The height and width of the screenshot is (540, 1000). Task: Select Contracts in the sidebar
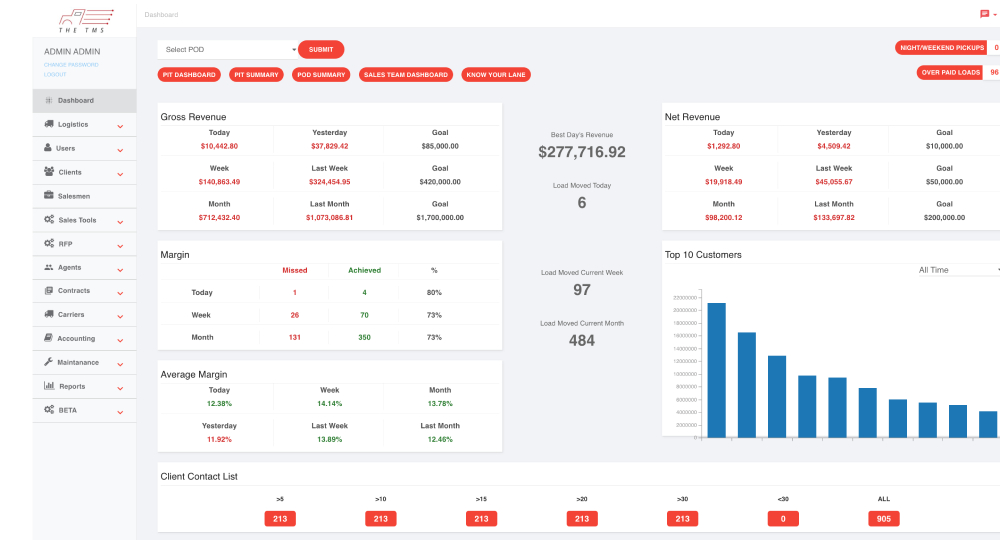click(x=73, y=291)
